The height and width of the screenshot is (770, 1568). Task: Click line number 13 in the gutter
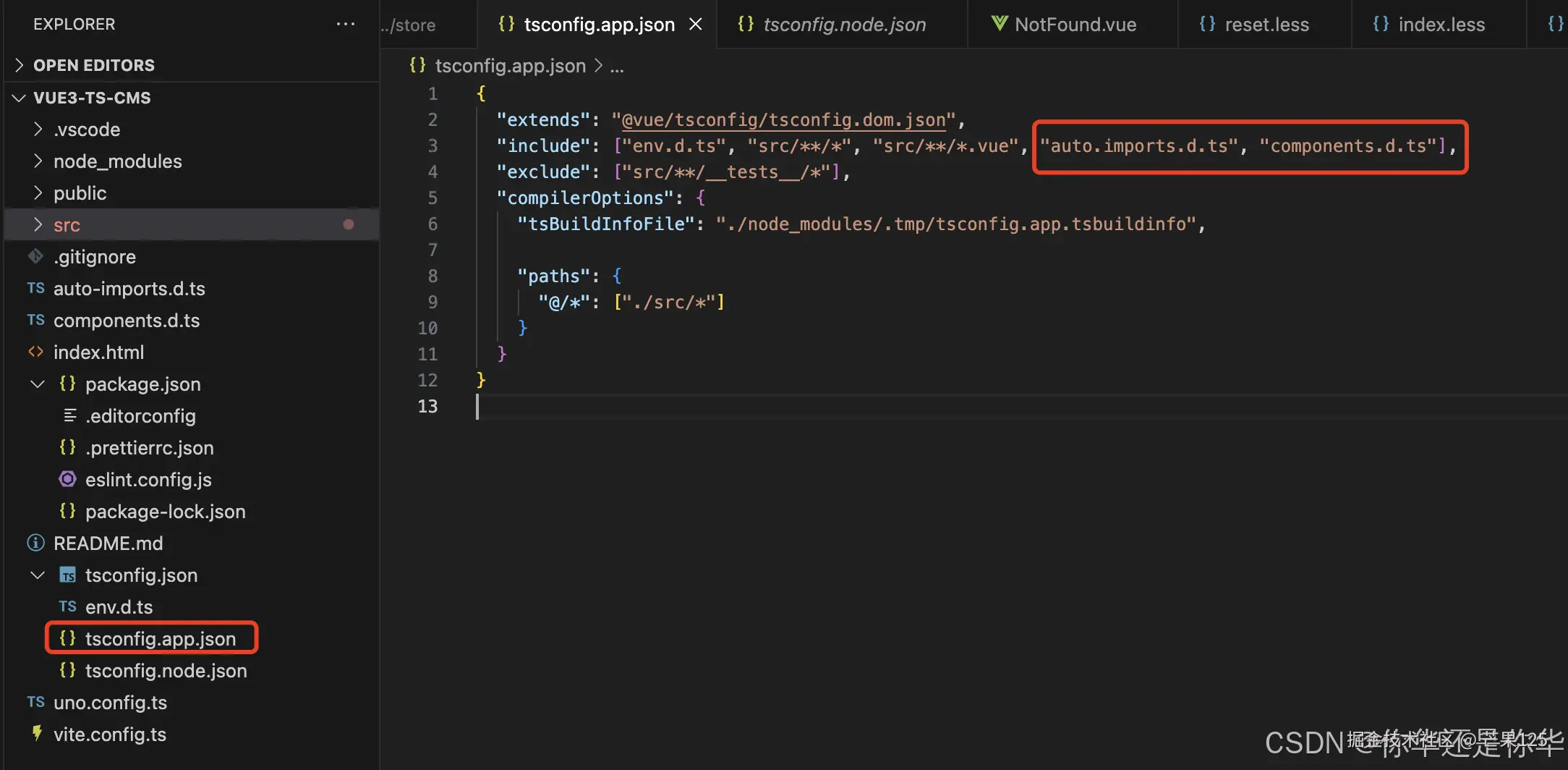[x=427, y=406]
